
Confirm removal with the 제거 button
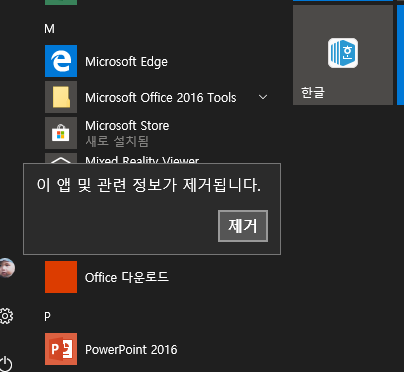click(243, 226)
